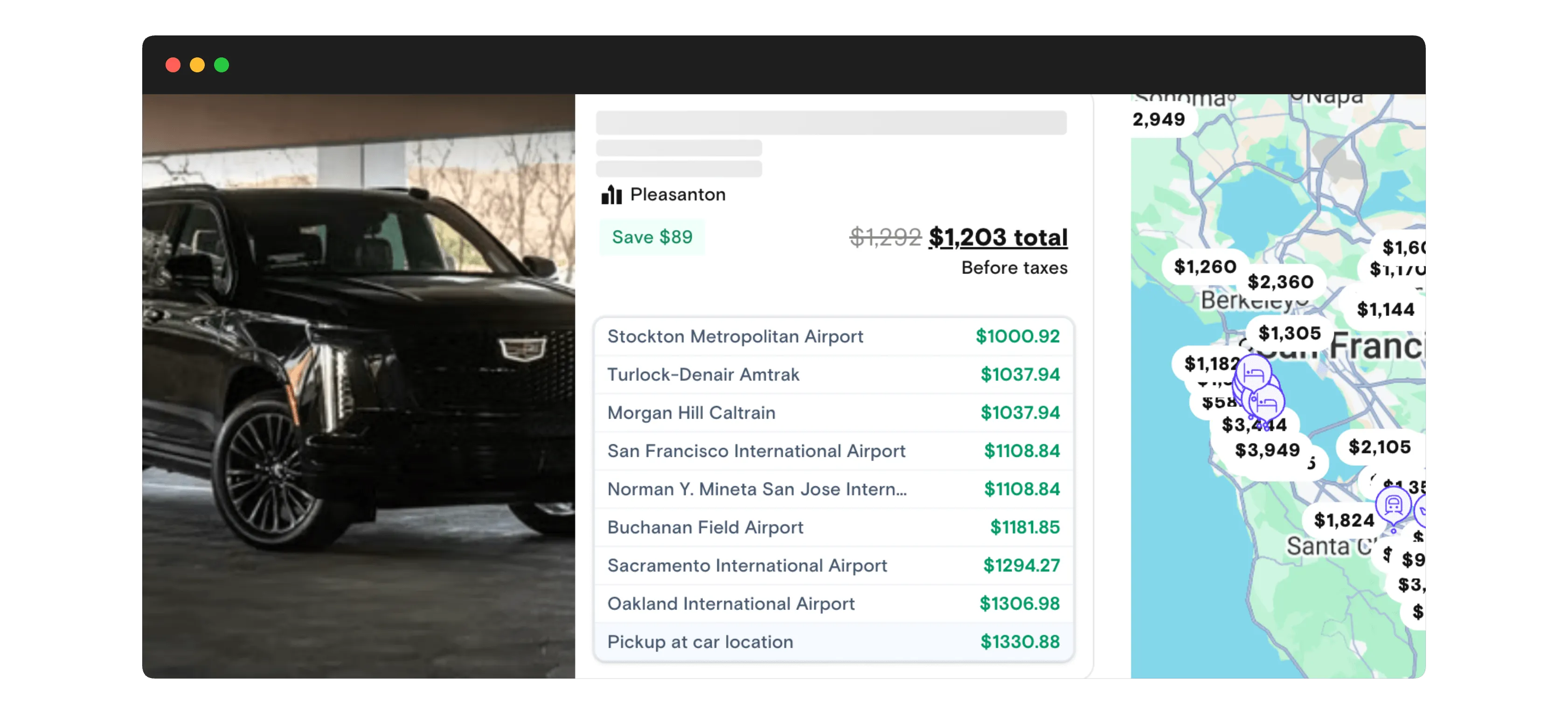Select the $1,824 map price bubble
The height and width of the screenshot is (714, 1568).
click(x=1343, y=520)
